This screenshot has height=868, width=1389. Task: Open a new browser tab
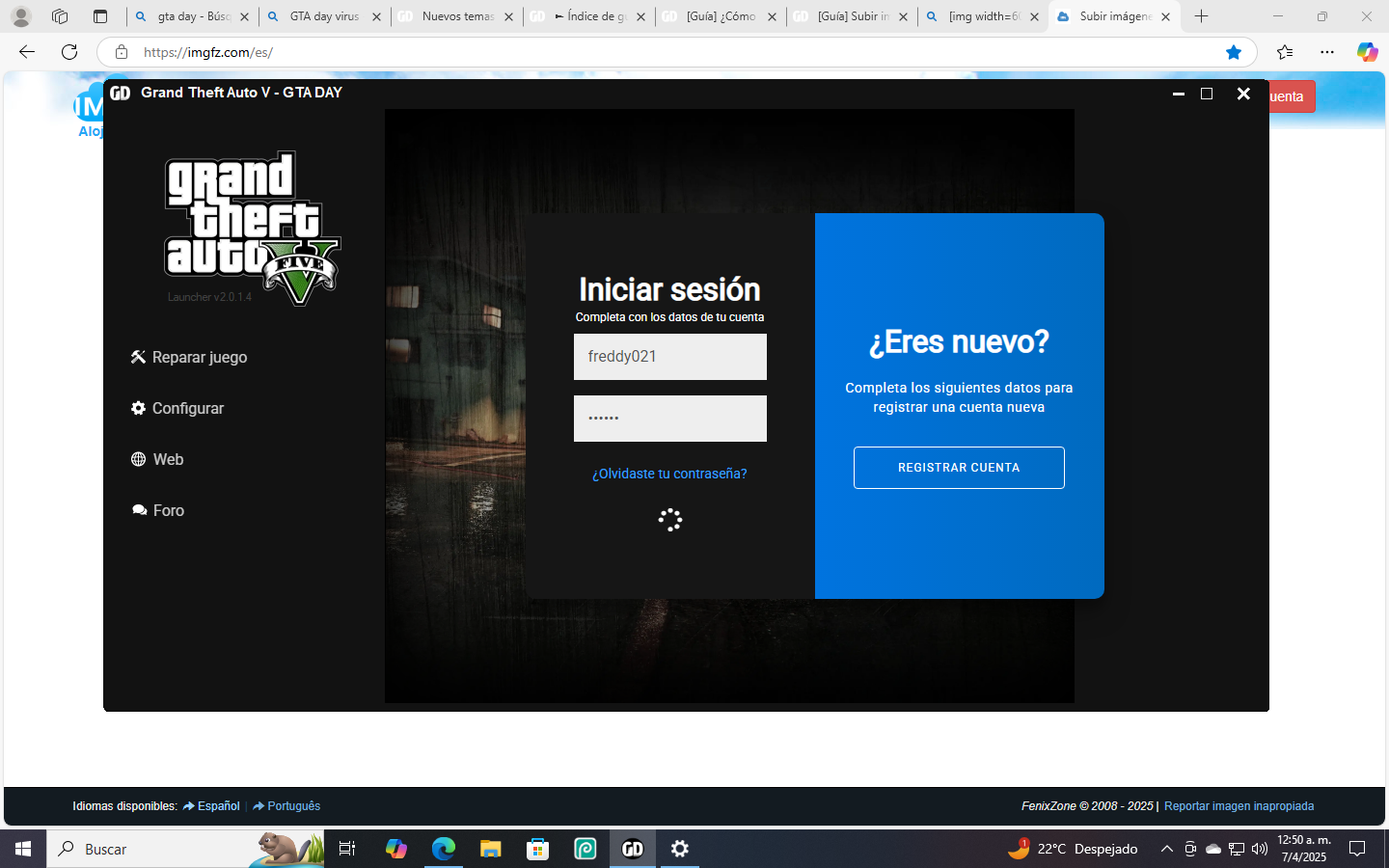1201,16
